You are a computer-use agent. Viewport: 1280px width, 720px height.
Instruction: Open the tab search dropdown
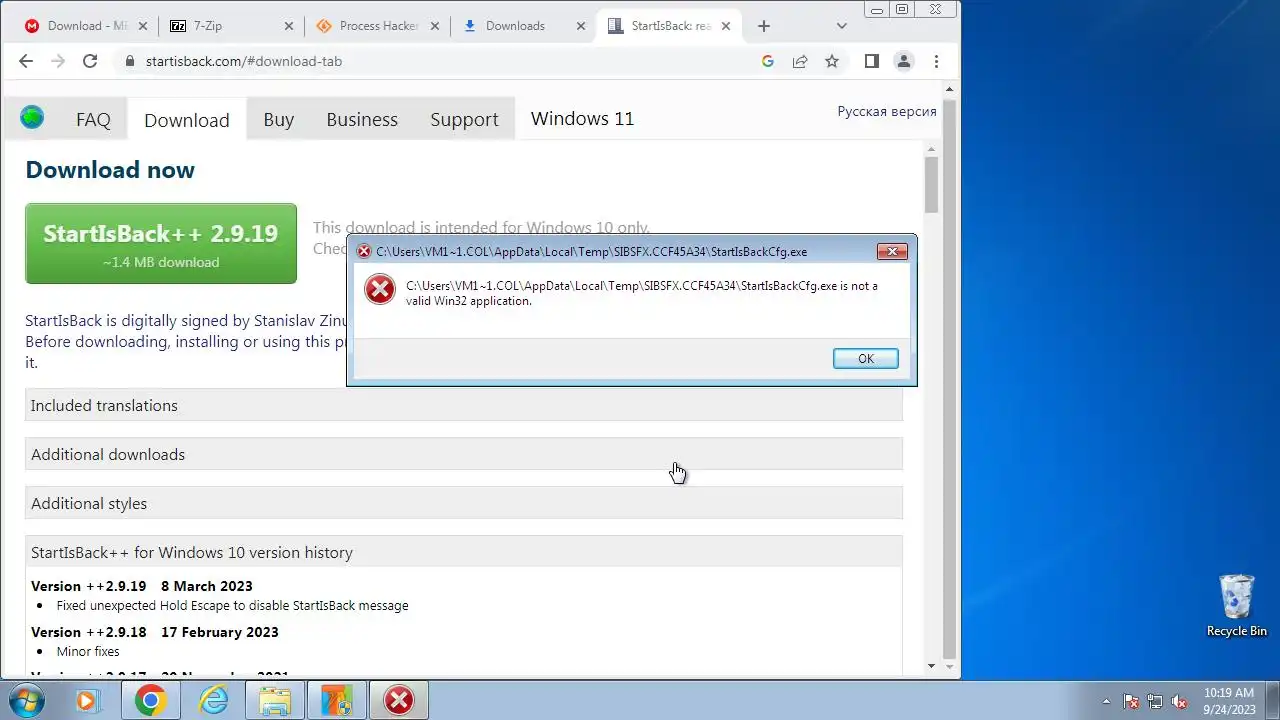pos(841,26)
